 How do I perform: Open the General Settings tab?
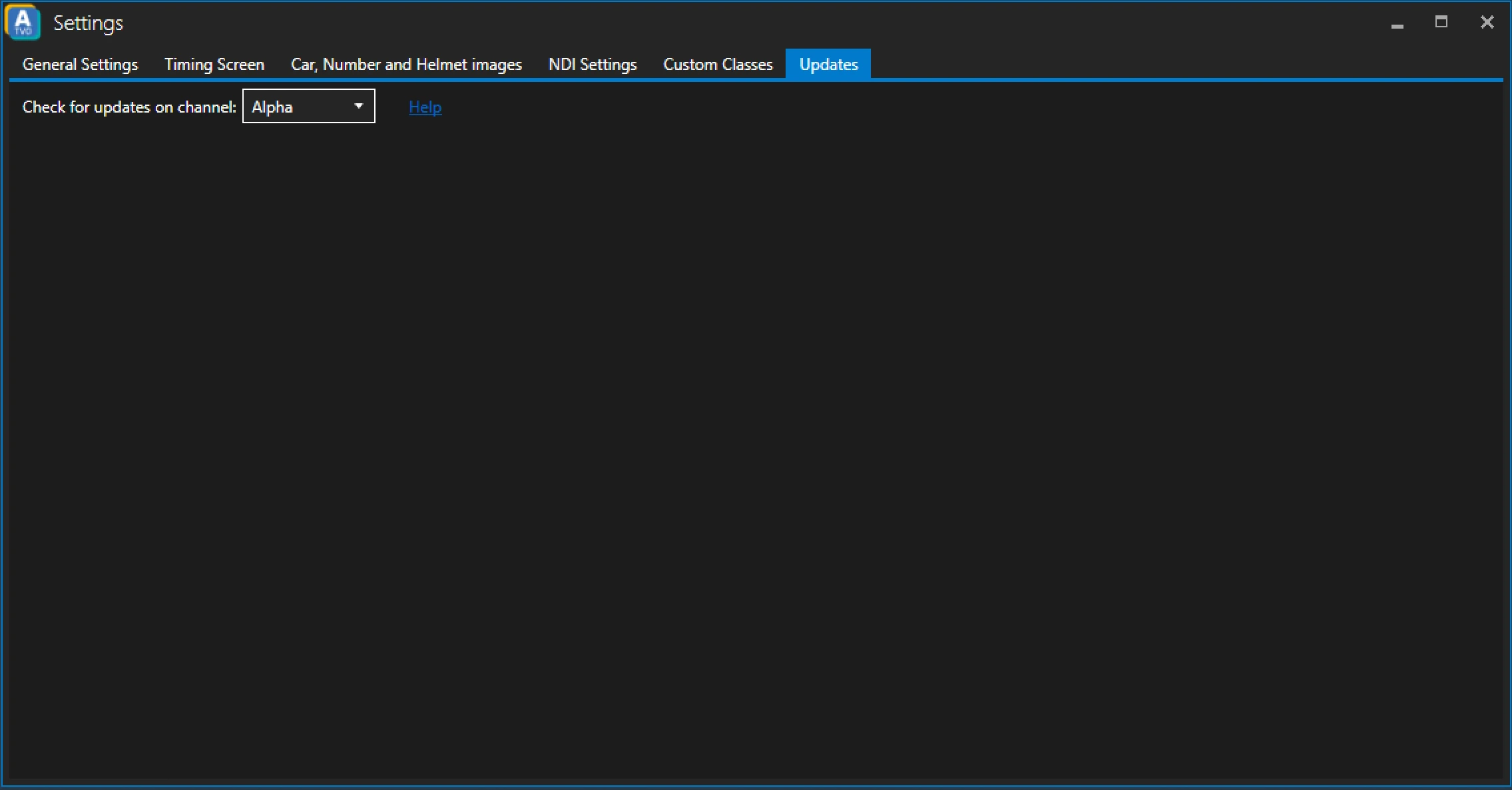[80, 65]
